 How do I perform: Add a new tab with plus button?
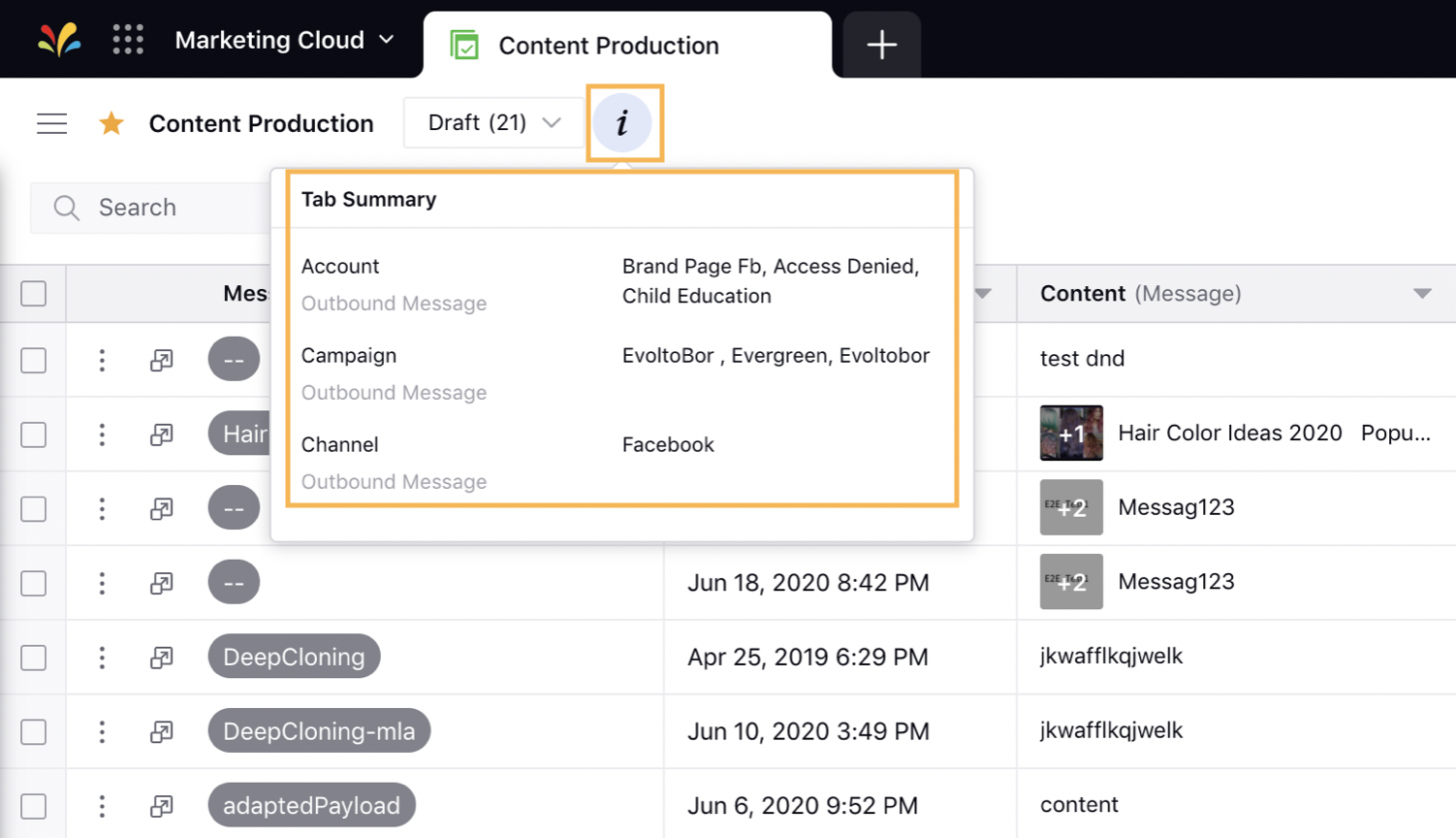coord(881,45)
